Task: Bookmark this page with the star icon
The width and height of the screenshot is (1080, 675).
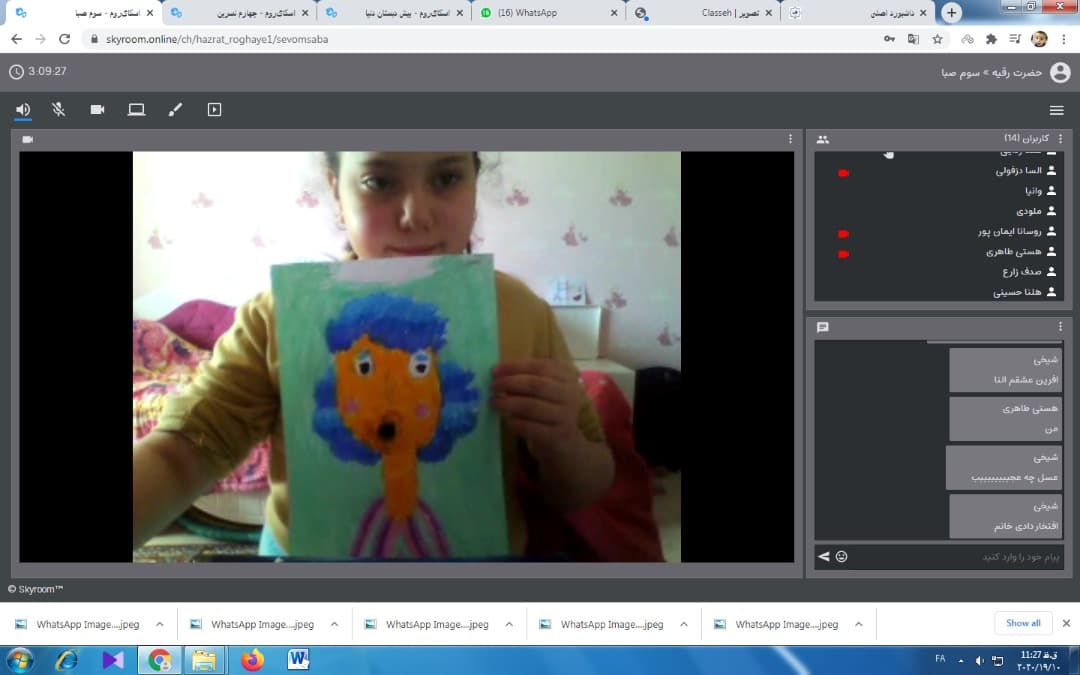Action: (x=937, y=39)
